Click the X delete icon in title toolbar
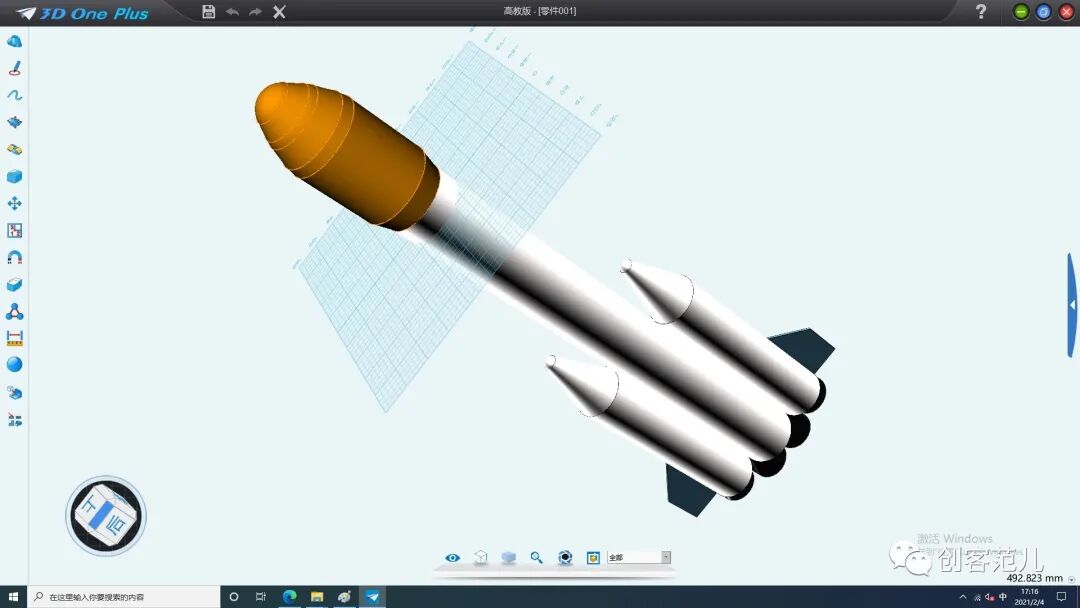 tap(279, 12)
